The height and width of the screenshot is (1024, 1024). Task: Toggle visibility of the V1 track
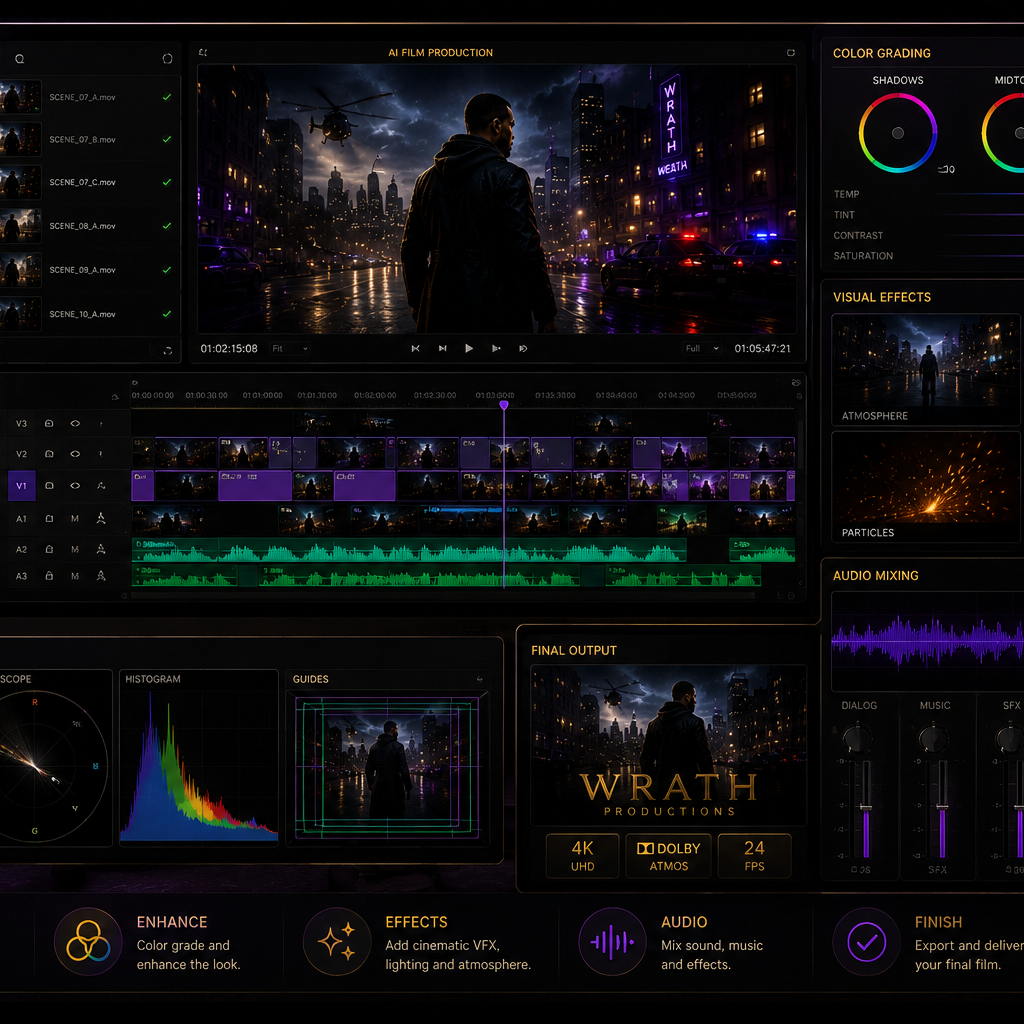point(75,486)
